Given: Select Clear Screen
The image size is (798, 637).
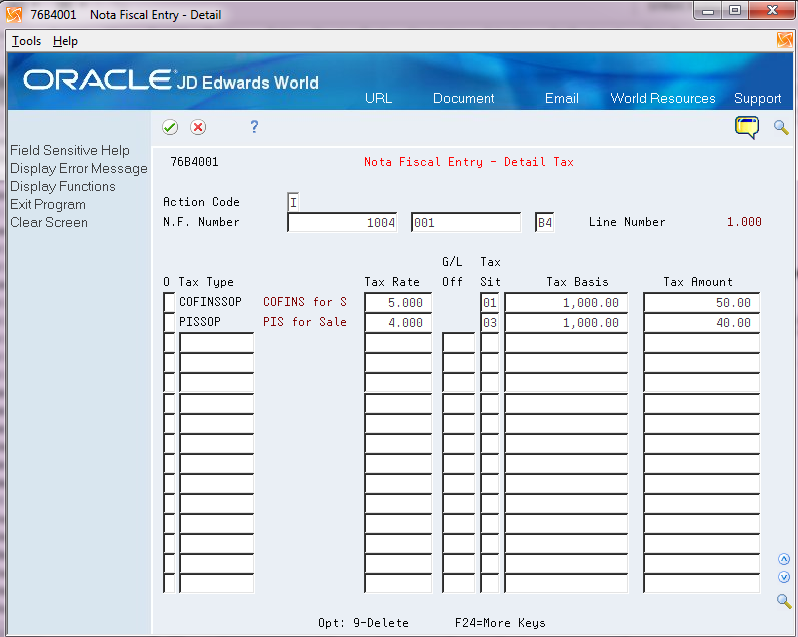Looking at the screenshot, I should (x=49, y=222).
